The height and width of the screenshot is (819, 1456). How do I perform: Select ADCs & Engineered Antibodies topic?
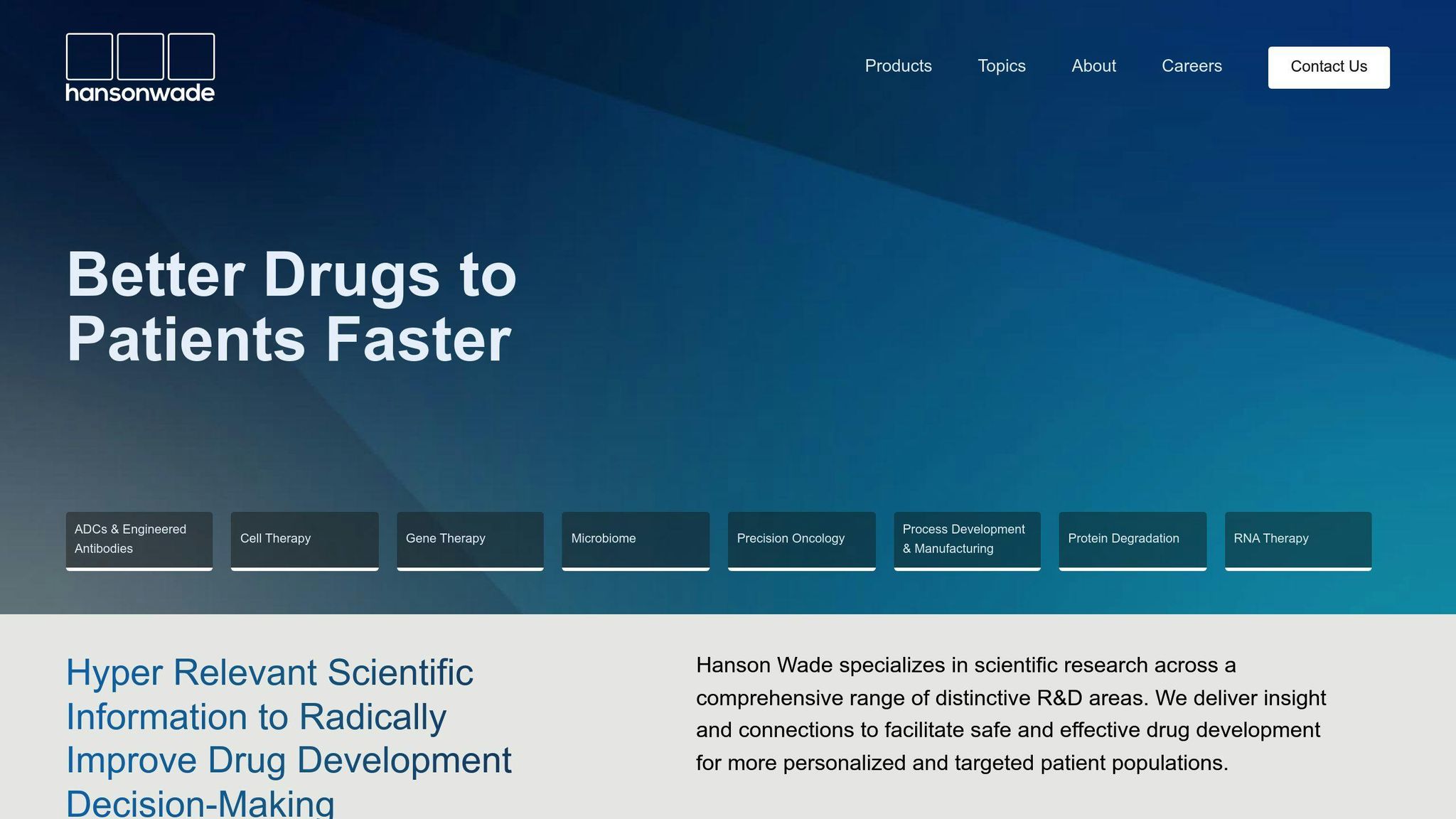point(139,541)
